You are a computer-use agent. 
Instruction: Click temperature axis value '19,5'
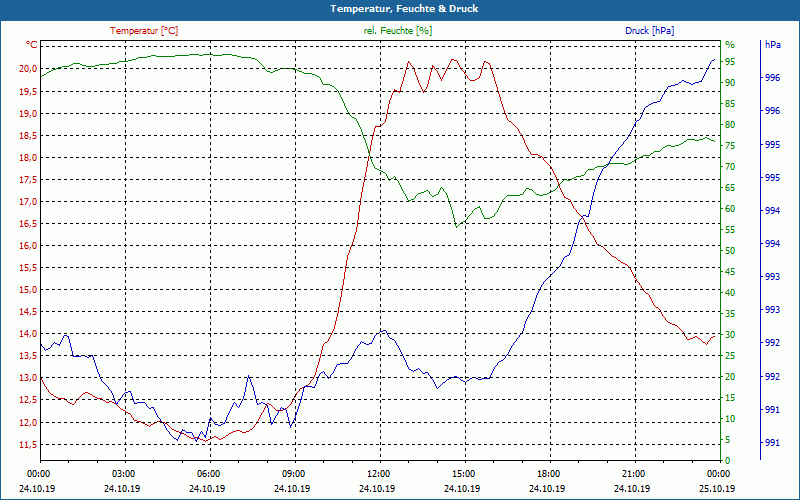point(28,91)
